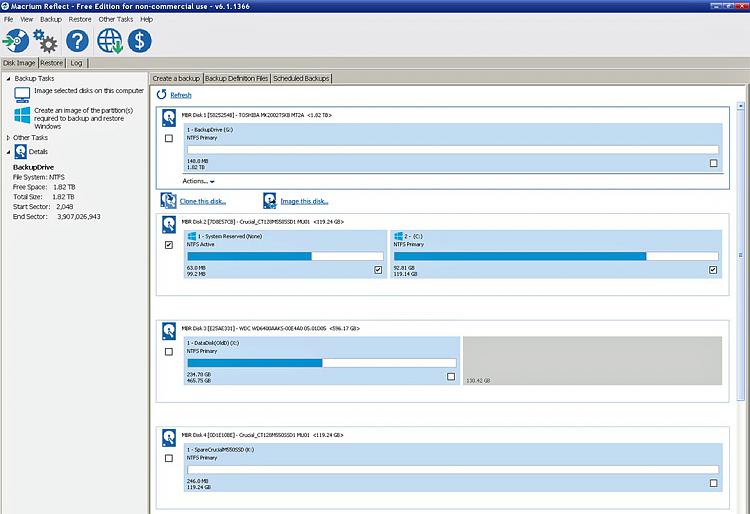Click the Image this disk link
The image size is (750, 514).
tap(304, 201)
